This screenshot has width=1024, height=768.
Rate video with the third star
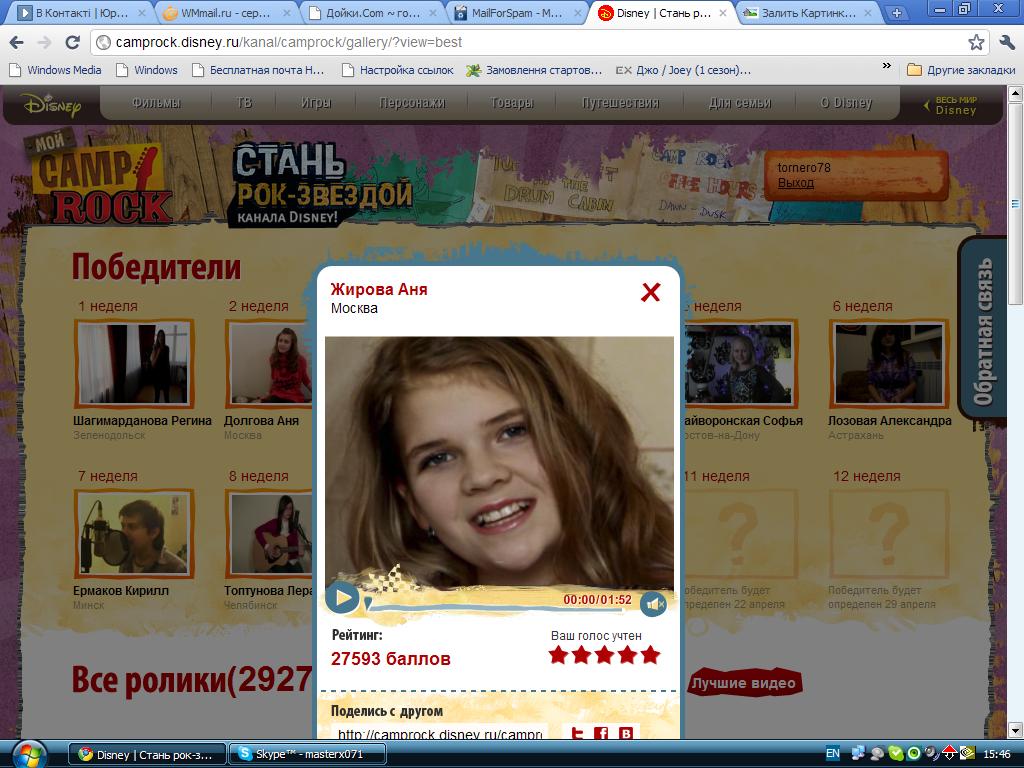(x=604, y=654)
